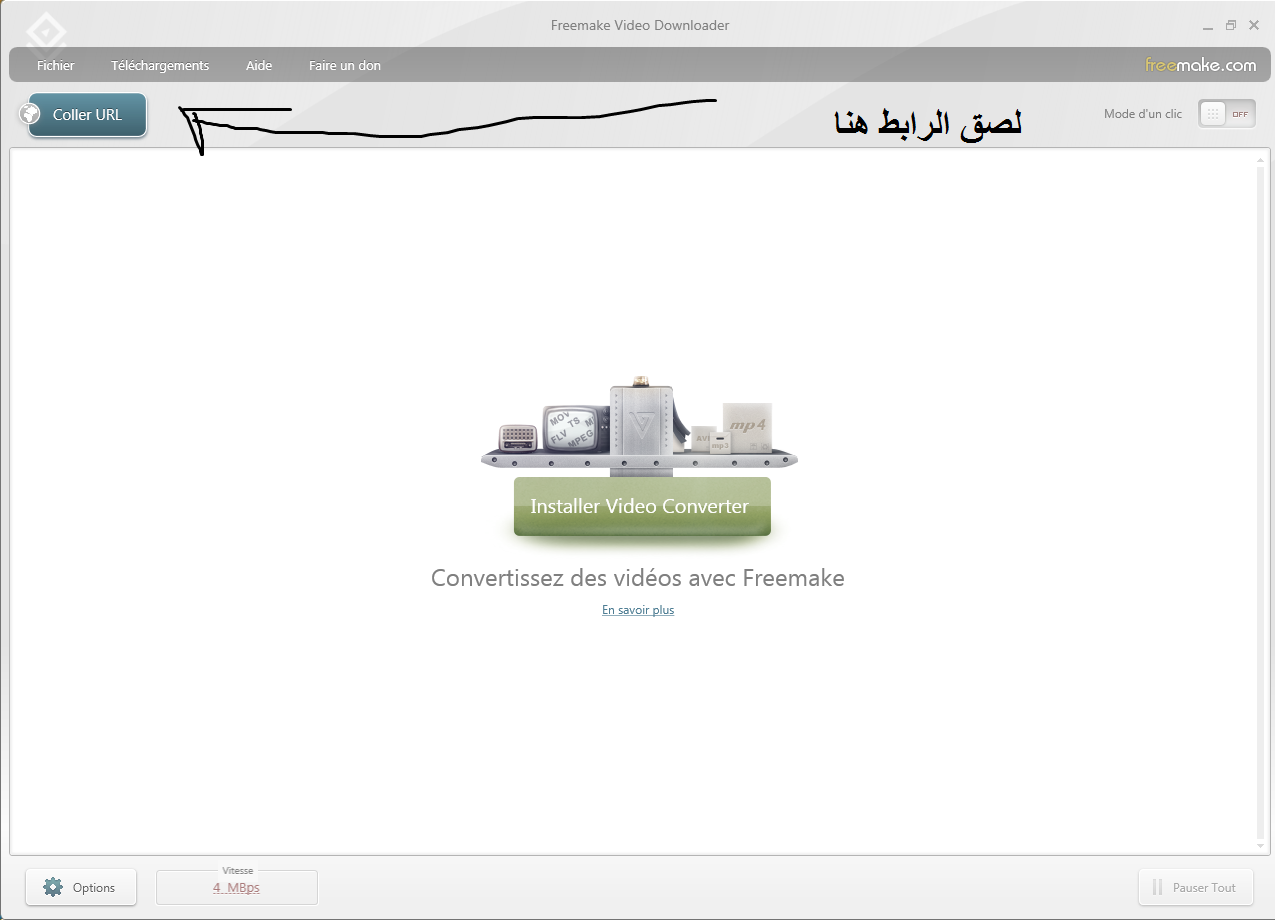Open the Fichier menu
The height and width of the screenshot is (920, 1275).
[x=56, y=65]
